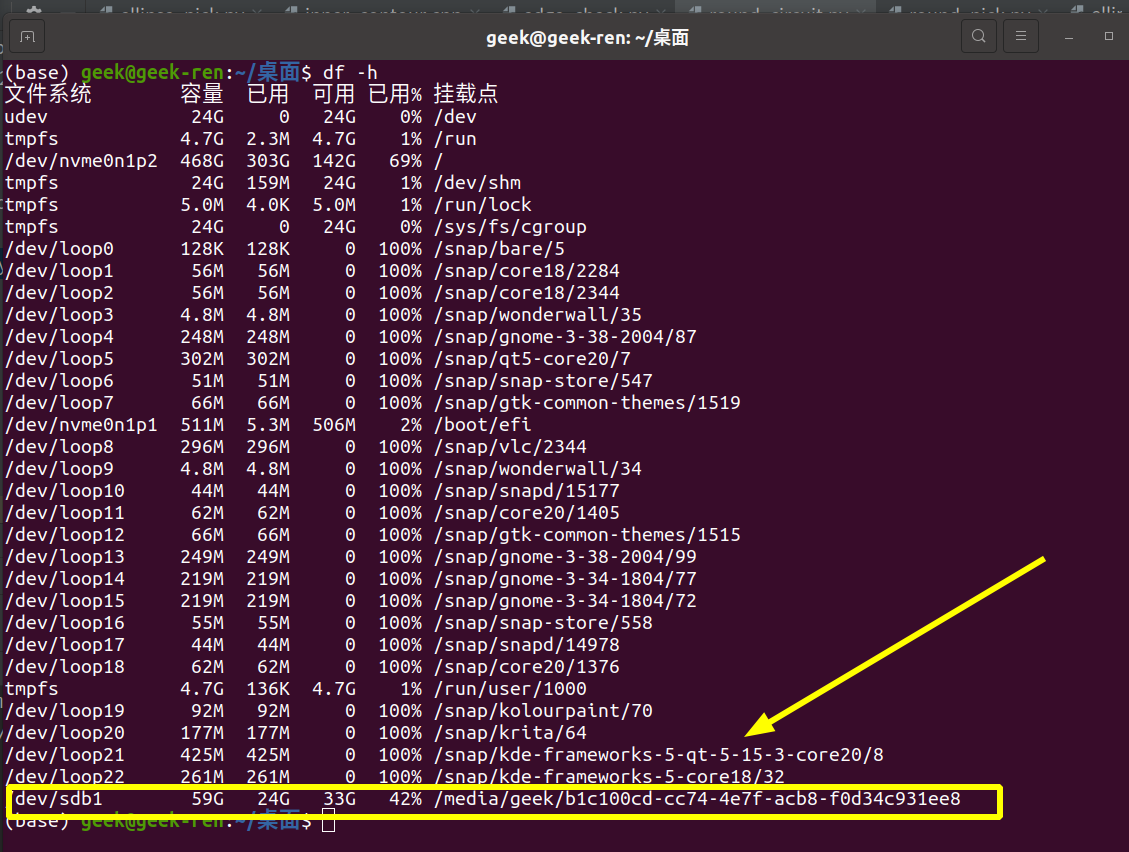The width and height of the screenshot is (1129, 852).
Task: Click the /dev/nvme0n1p2 device name
Action: click(81, 161)
